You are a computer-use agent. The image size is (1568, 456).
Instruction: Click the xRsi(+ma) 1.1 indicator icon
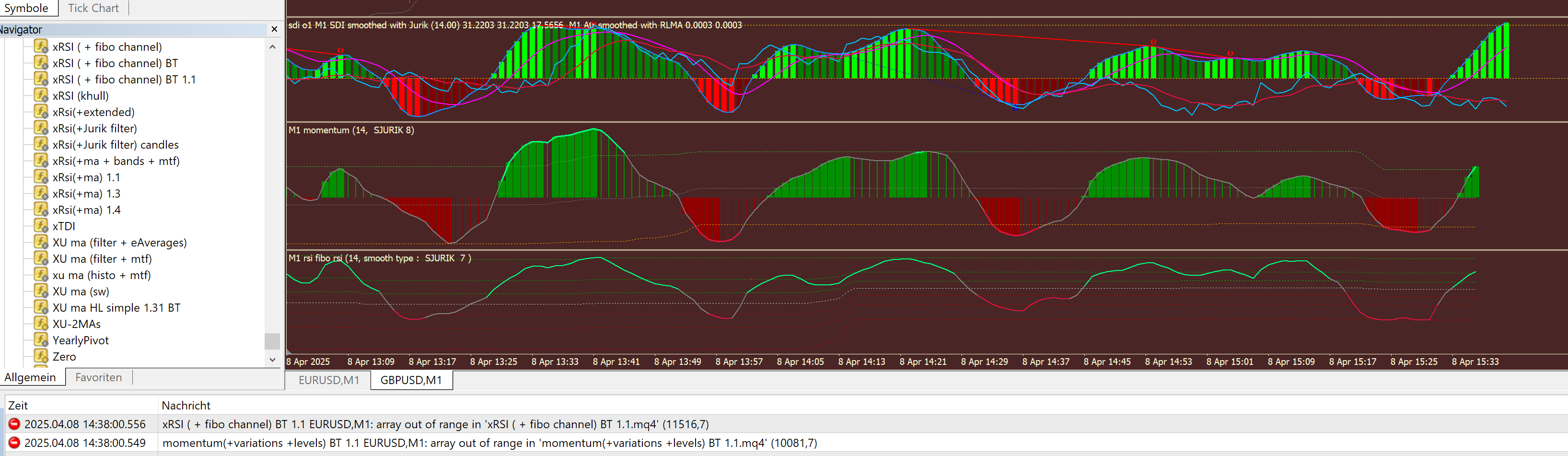tap(41, 177)
